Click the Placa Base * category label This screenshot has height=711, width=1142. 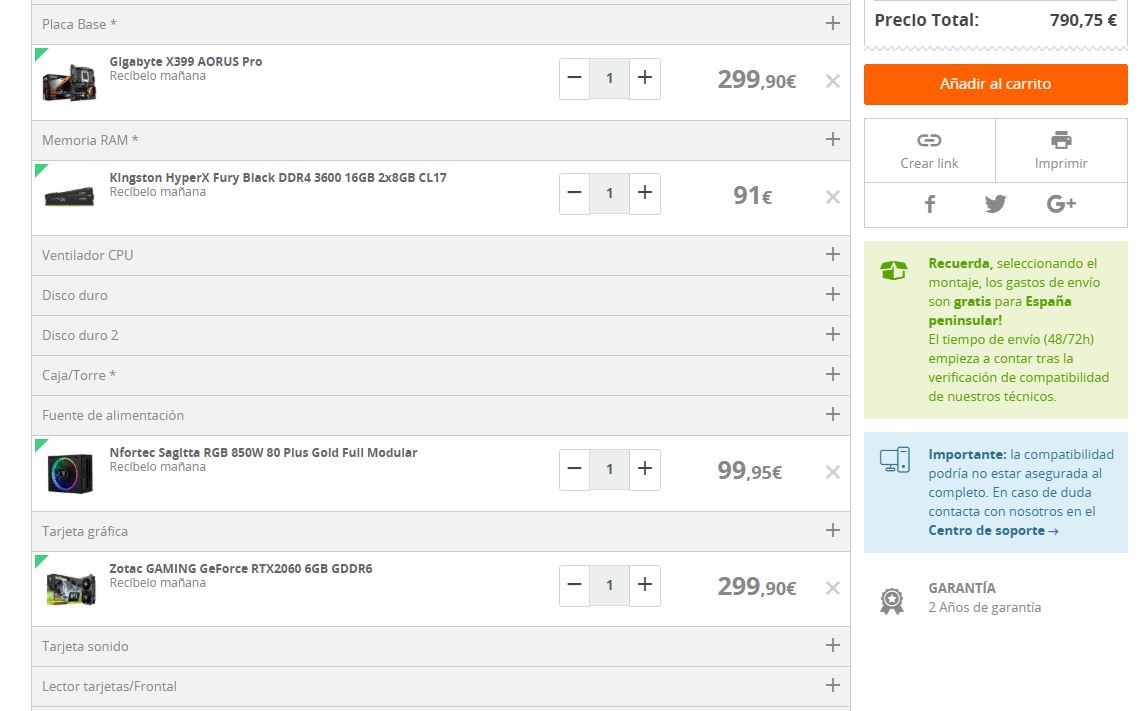point(79,24)
